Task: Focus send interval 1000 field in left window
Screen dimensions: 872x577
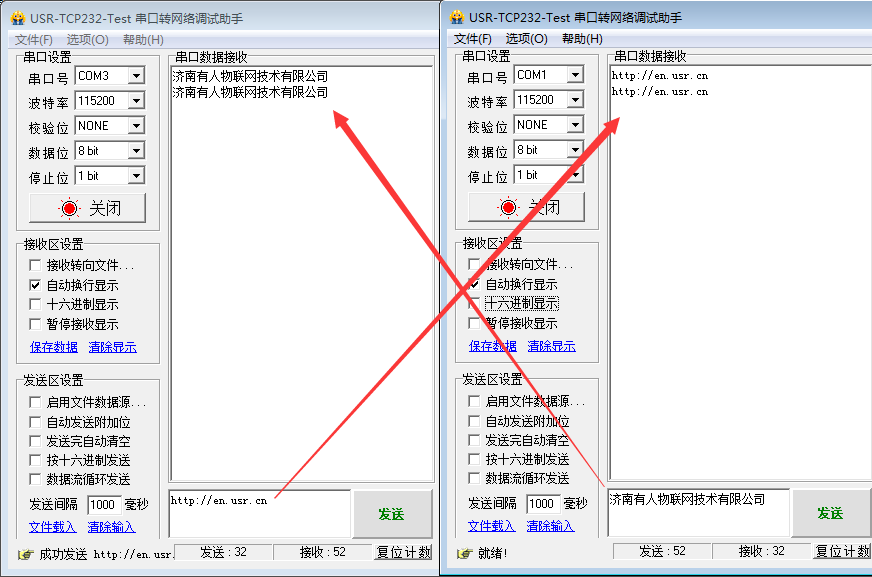Action: [104, 505]
